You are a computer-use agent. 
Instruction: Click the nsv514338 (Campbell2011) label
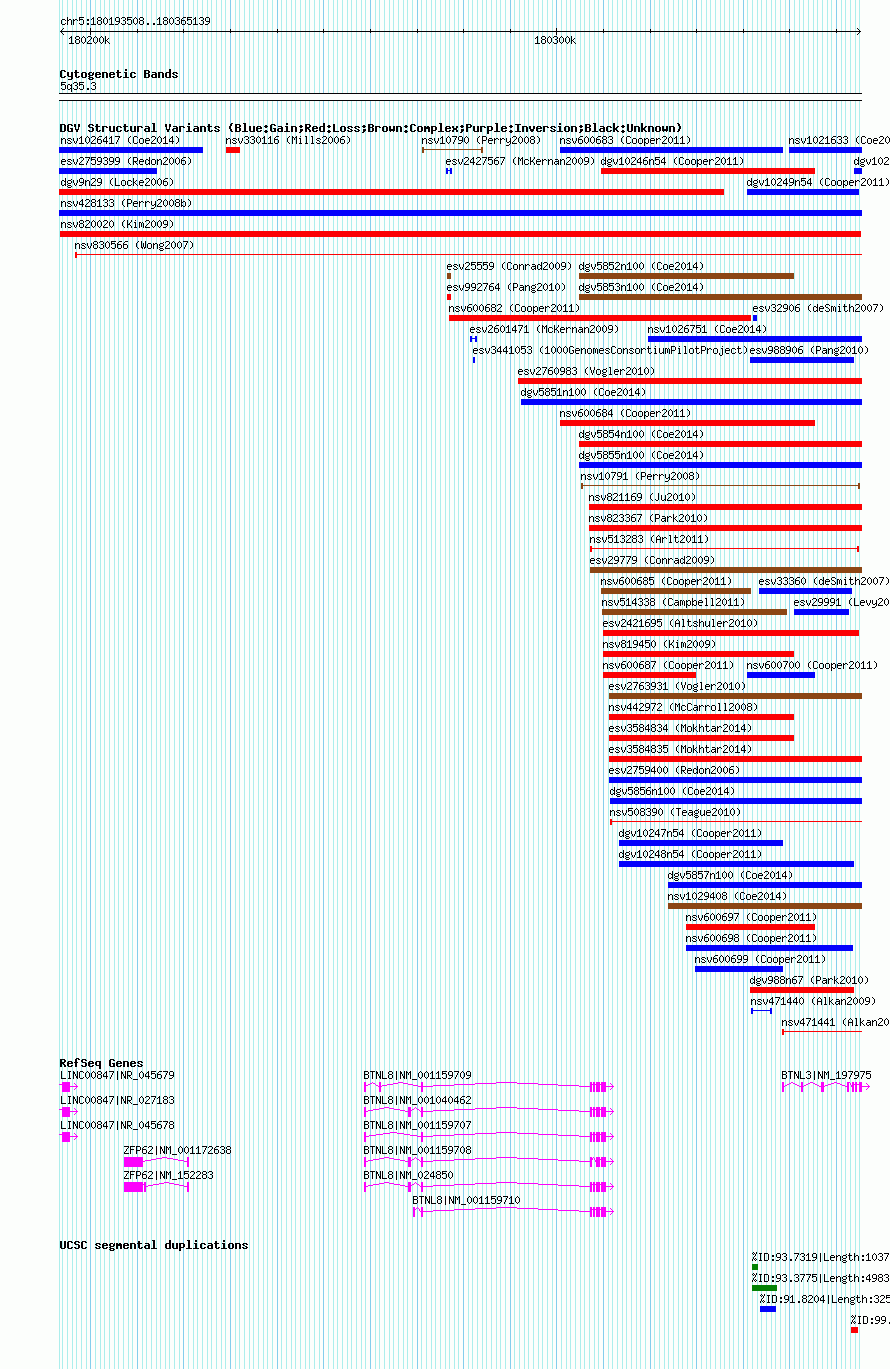(x=673, y=602)
